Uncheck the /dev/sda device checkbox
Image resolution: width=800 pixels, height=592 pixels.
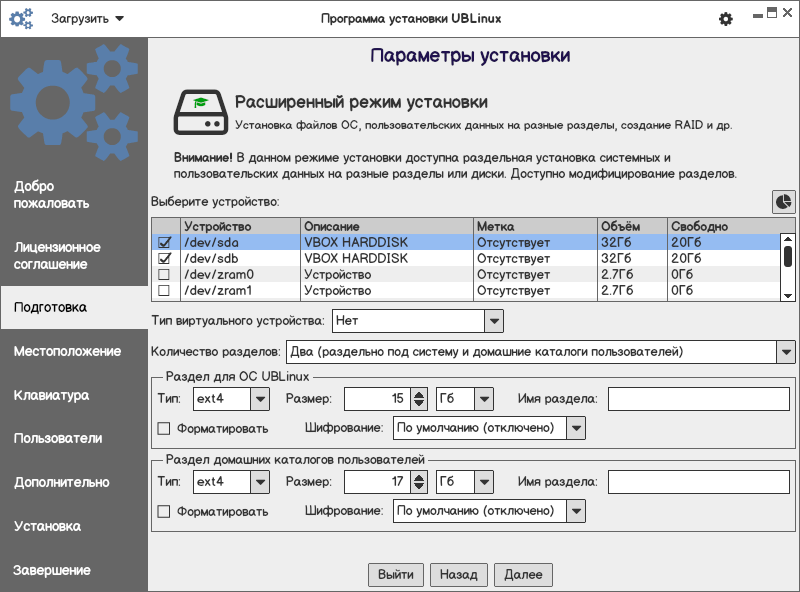point(164,242)
